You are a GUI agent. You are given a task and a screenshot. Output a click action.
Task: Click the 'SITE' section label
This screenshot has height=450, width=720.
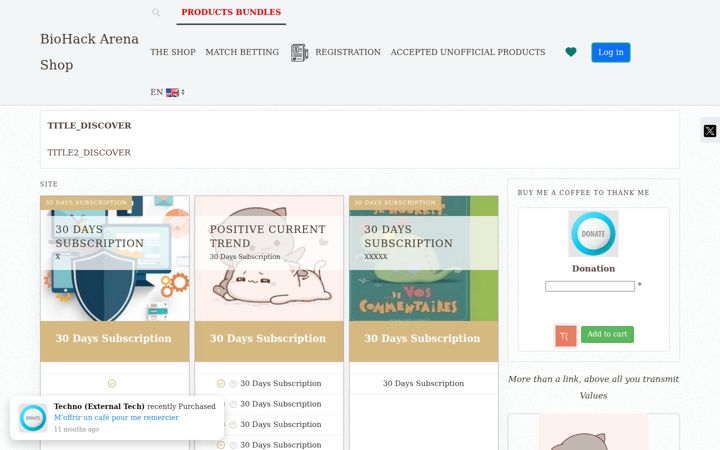pos(49,184)
